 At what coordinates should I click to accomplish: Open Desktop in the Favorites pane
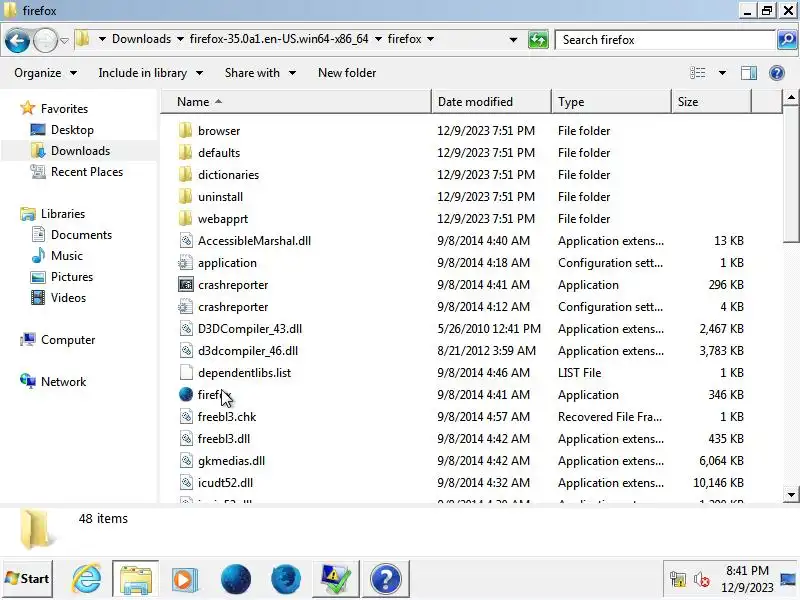[72, 130]
